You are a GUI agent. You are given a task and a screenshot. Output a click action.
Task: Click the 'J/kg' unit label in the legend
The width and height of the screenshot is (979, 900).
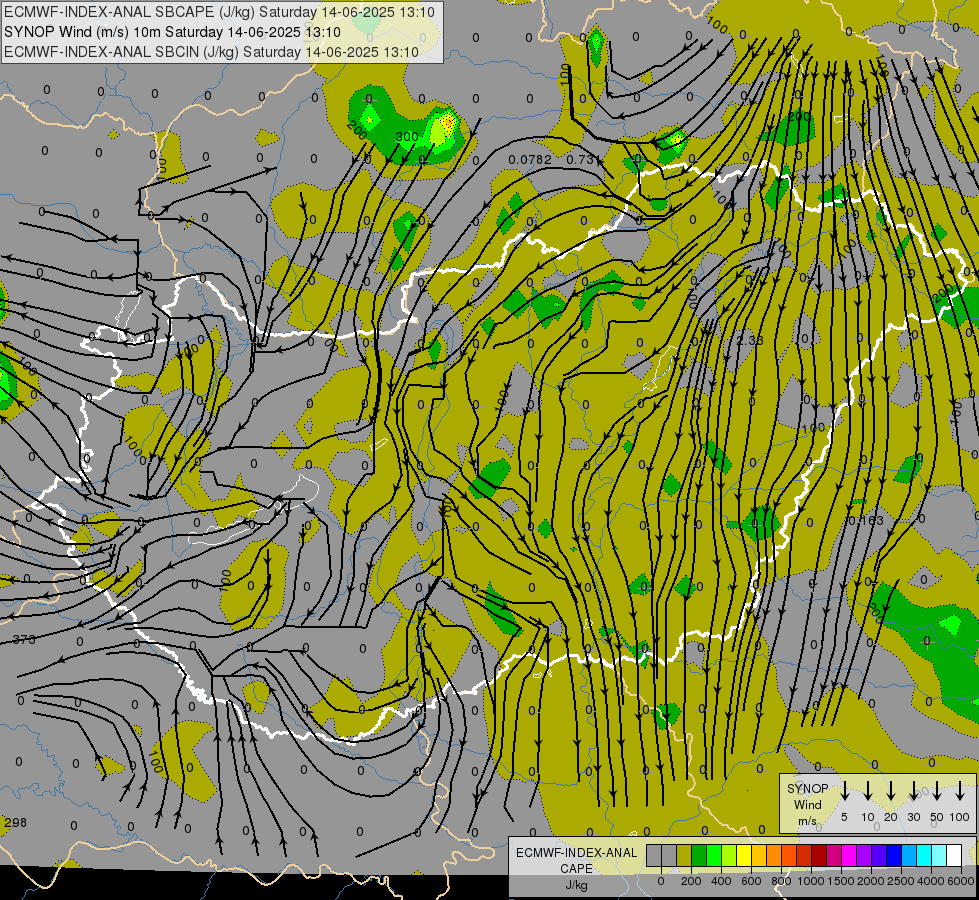click(576, 885)
